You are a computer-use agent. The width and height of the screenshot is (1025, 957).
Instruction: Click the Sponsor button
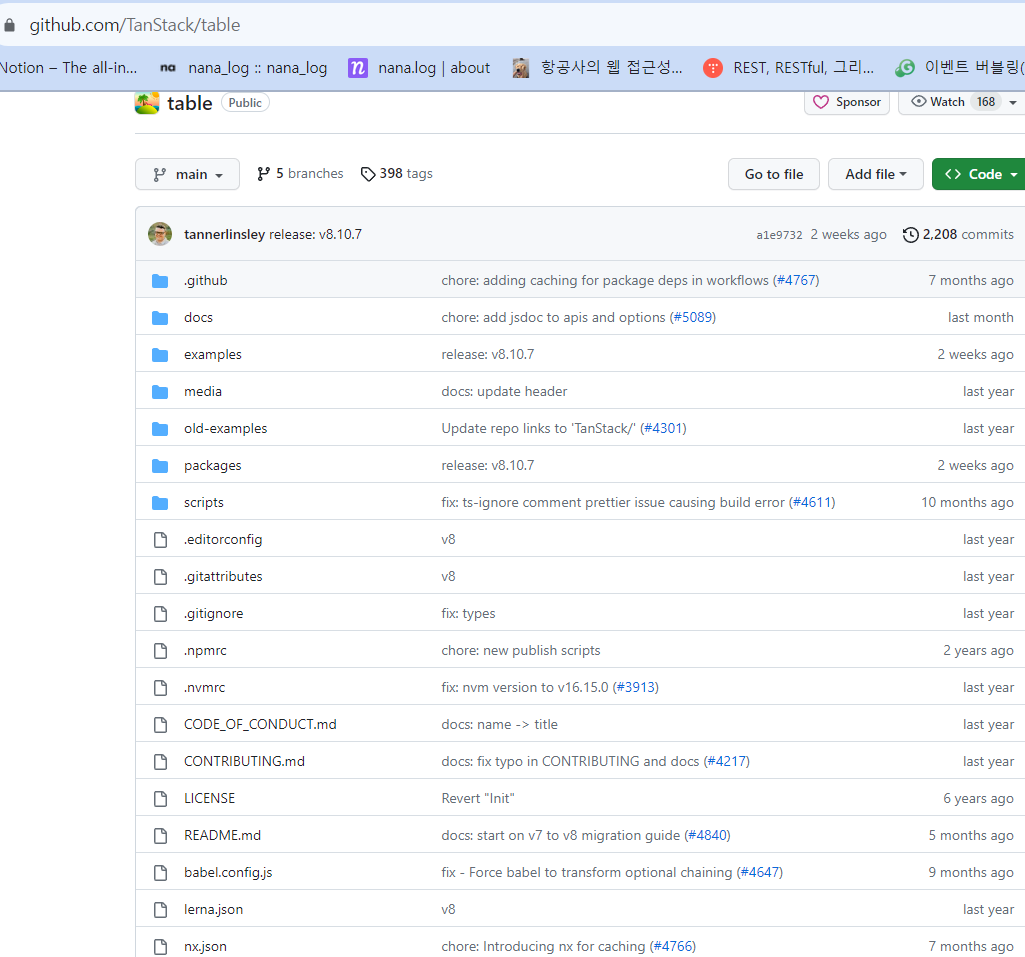pos(847,102)
